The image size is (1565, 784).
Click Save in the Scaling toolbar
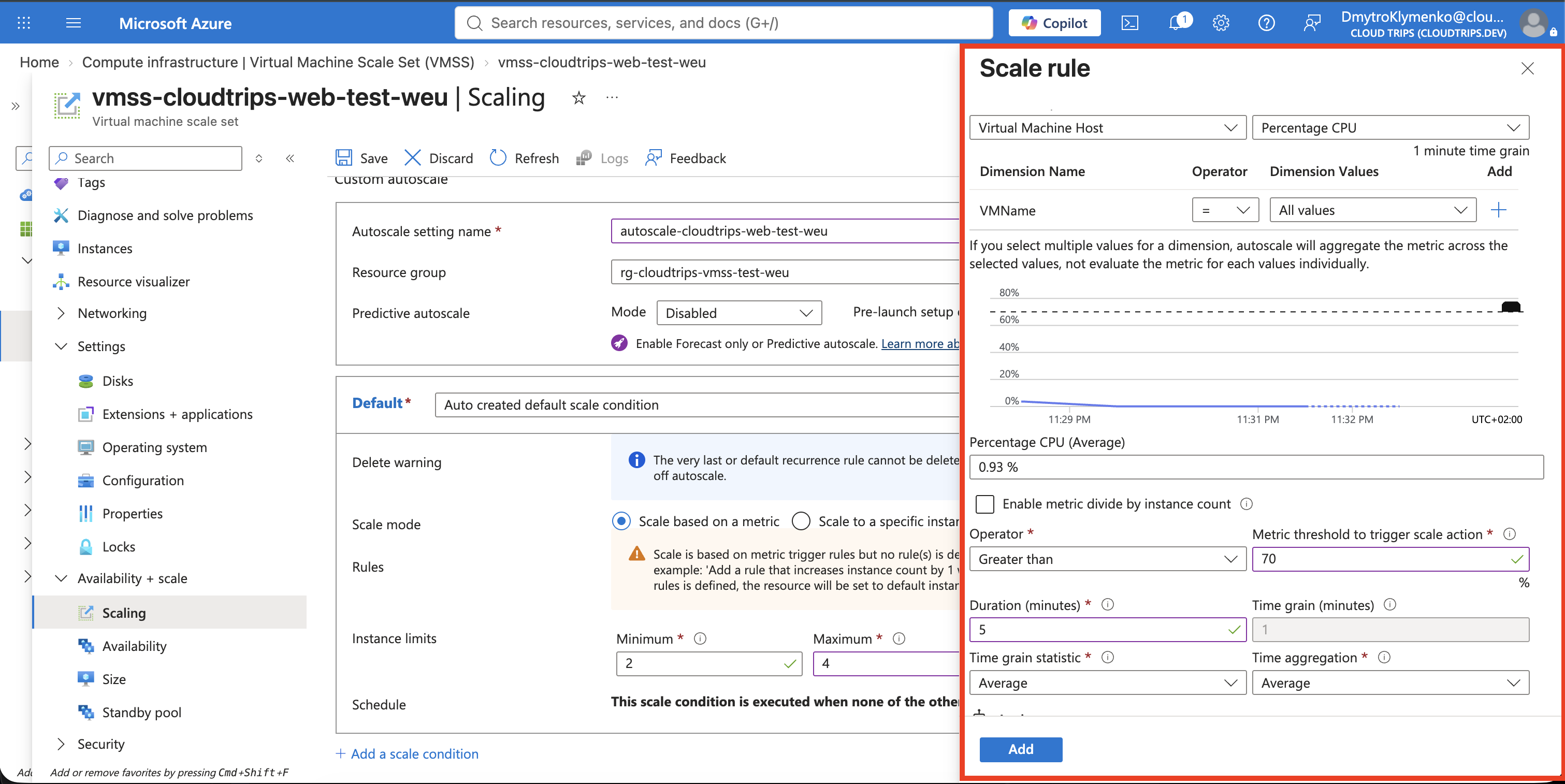pos(361,158)
